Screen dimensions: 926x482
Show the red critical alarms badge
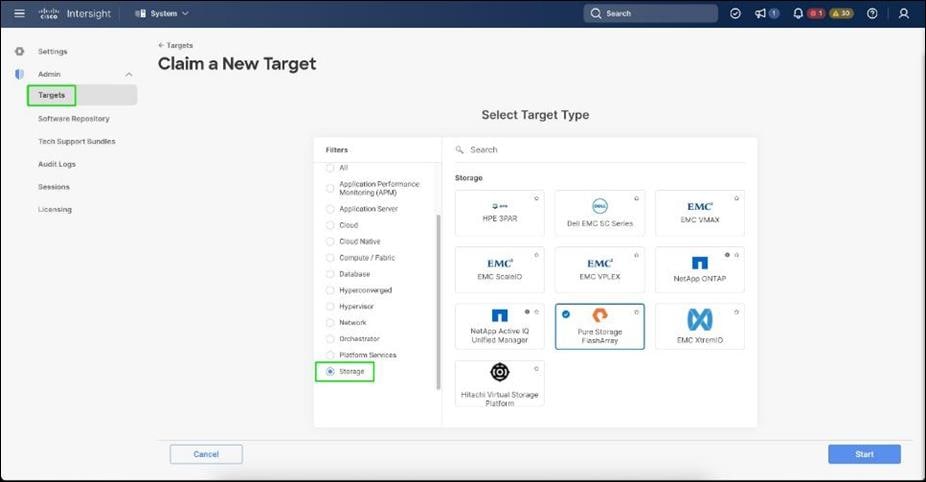pos(816,13)
